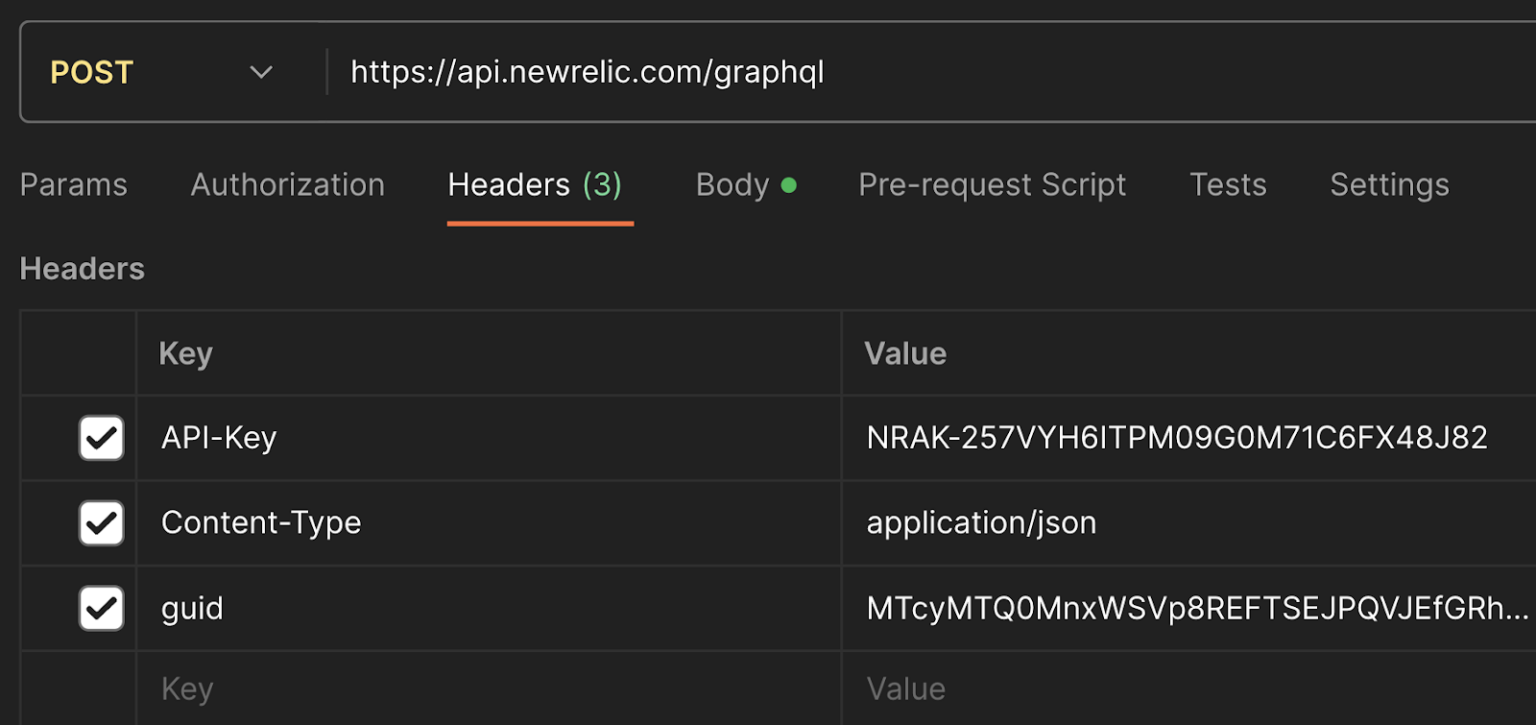Screen dimensions: 1536x725
Task: Disable the API-Key header checkbox
Action: (101, 438)
